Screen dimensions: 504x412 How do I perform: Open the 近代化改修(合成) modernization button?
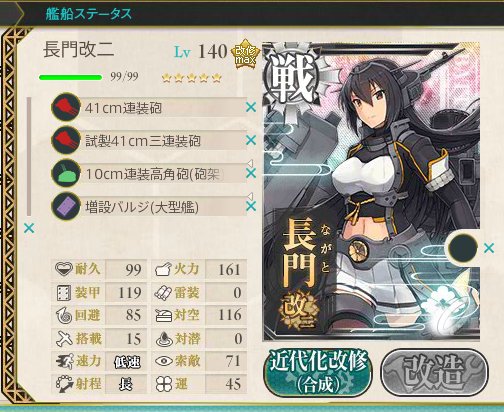pos(318,372)
